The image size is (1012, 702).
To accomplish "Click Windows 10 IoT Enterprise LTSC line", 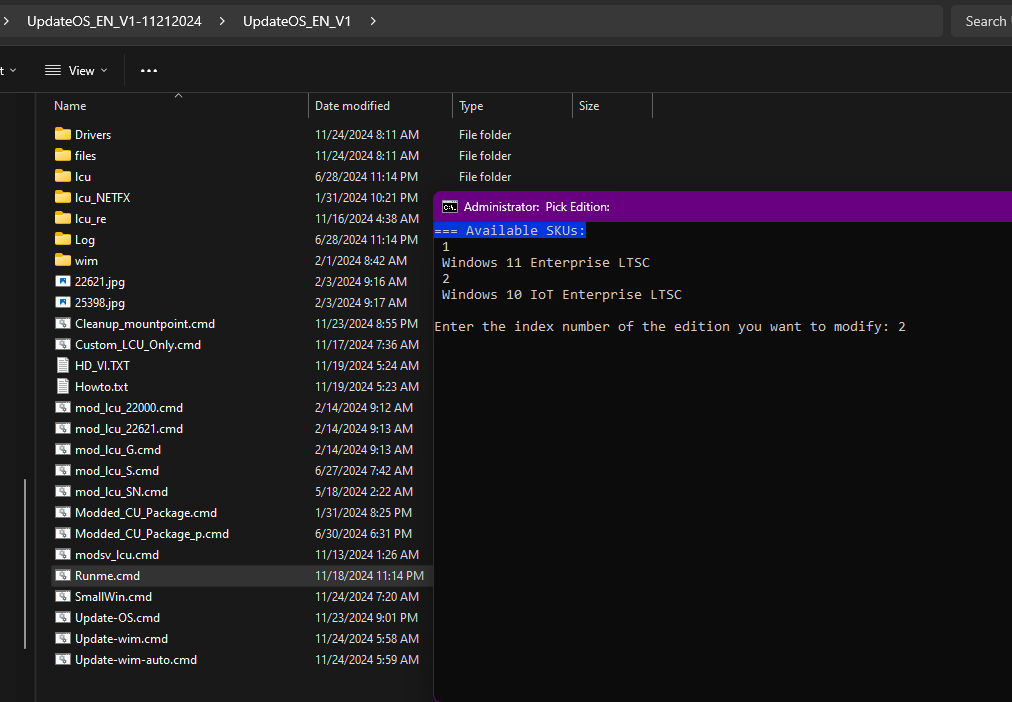I will click(562, 294).
